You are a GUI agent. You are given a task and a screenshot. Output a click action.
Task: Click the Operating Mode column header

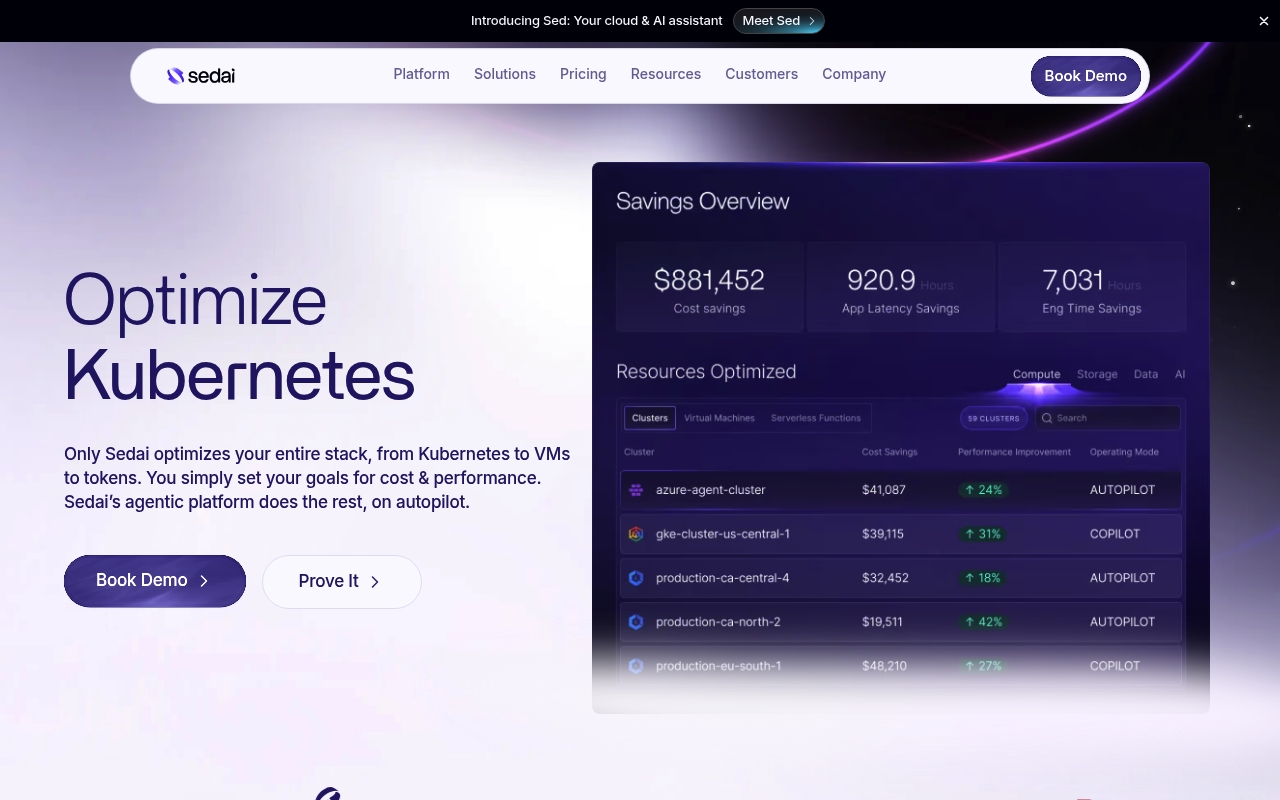(x=1124, y=452)
